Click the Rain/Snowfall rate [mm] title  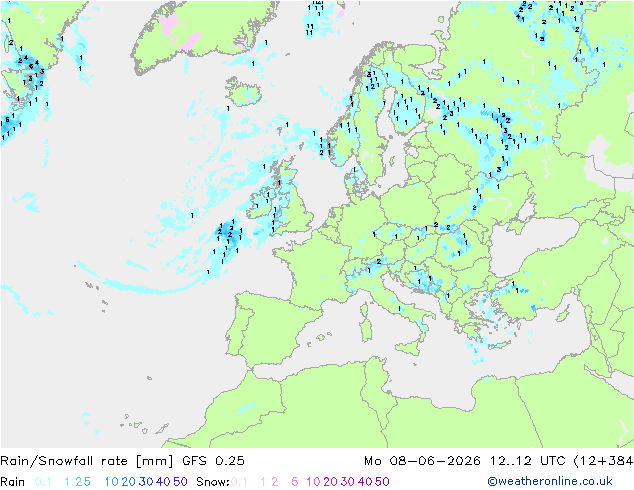[87, 460]
